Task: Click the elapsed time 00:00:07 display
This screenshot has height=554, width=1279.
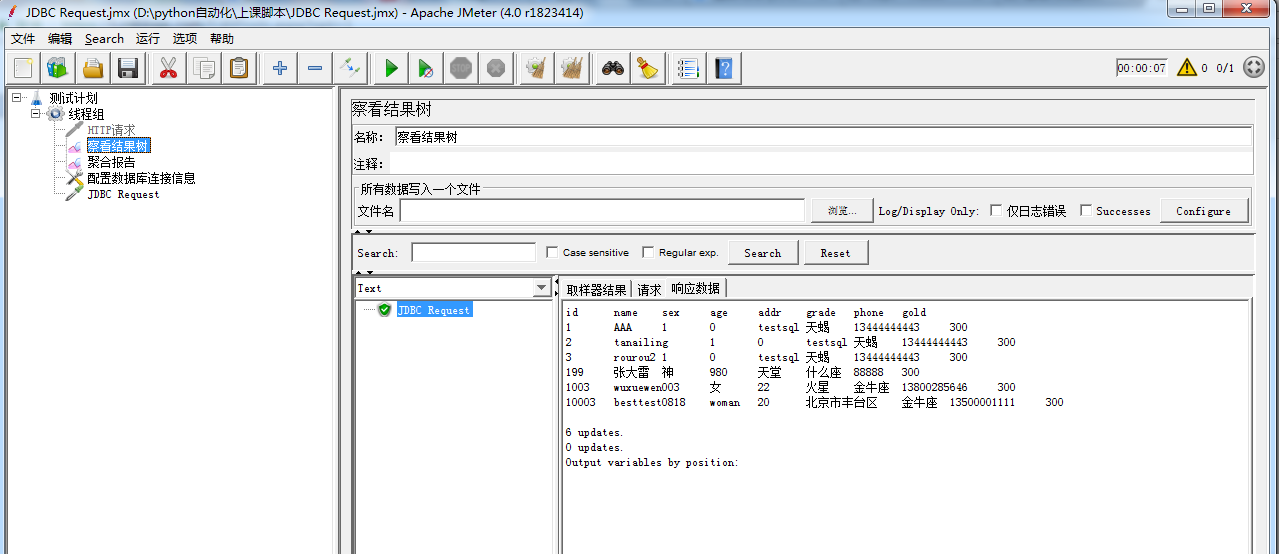Action: pyautogui.click(x=1142, y=68)
